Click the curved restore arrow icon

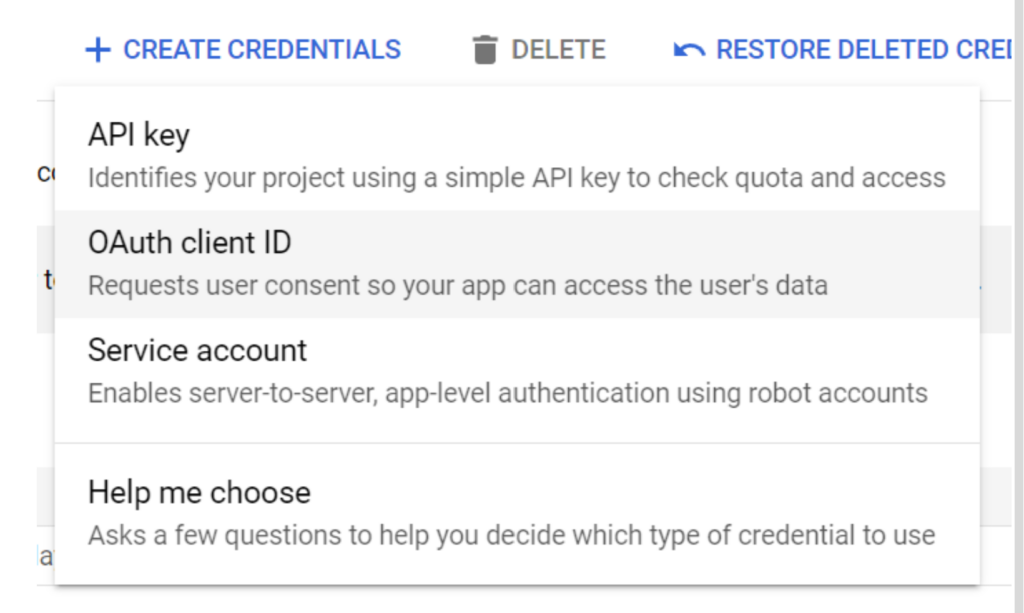pyautogui.click(x=689, y=50)
